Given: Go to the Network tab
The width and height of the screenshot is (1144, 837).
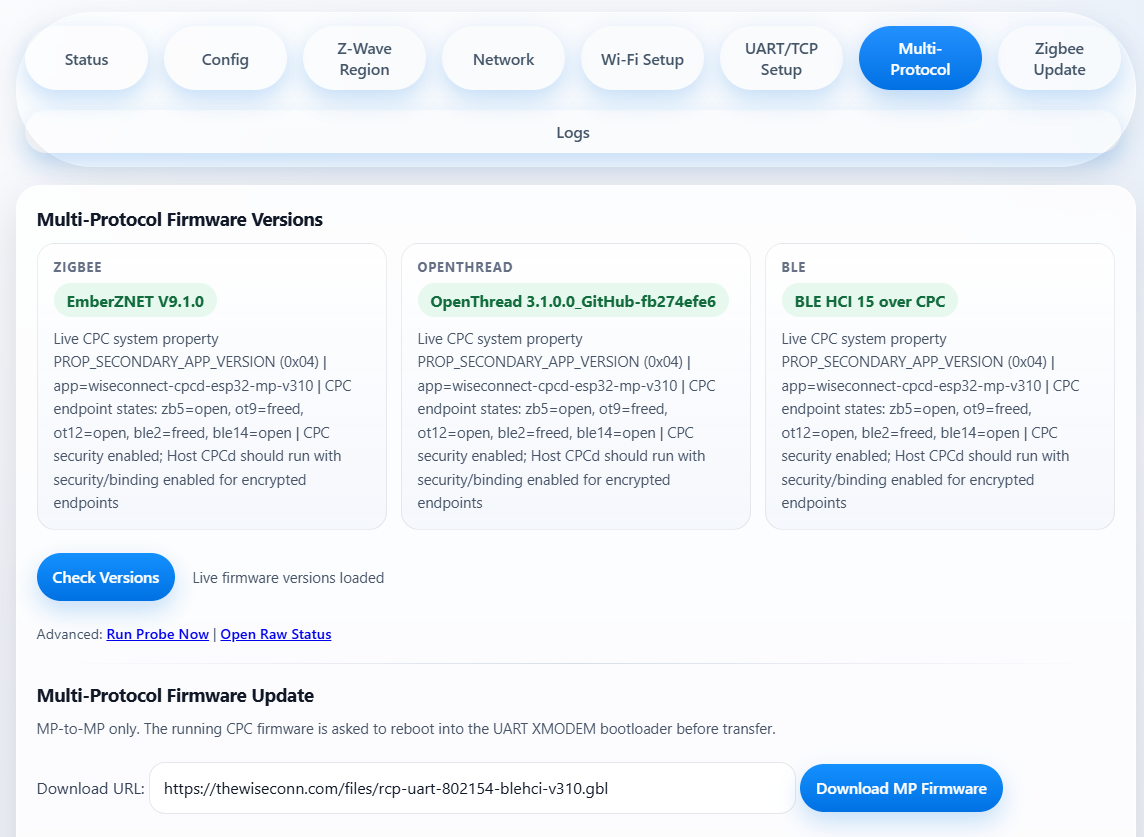Looking at the screenshot, I should click(503, 58).
